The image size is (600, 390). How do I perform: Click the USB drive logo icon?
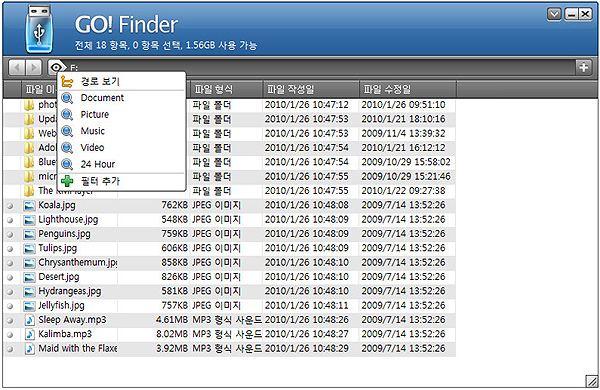pos(39,29)
